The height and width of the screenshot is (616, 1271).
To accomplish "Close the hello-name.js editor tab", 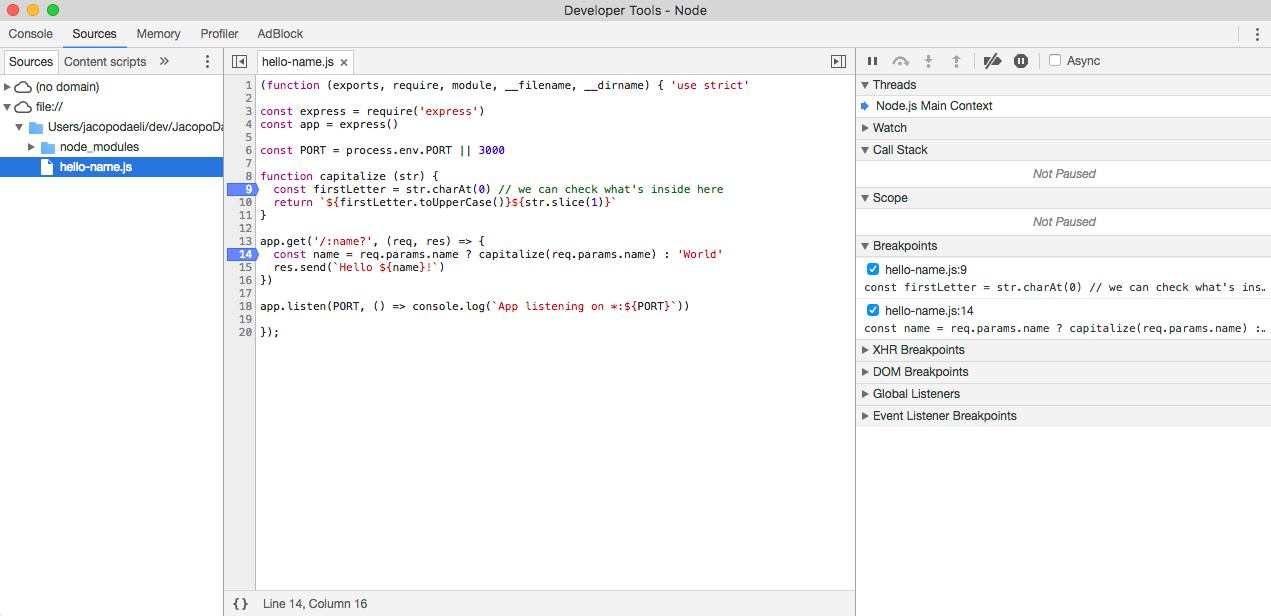I will (344, 62).
